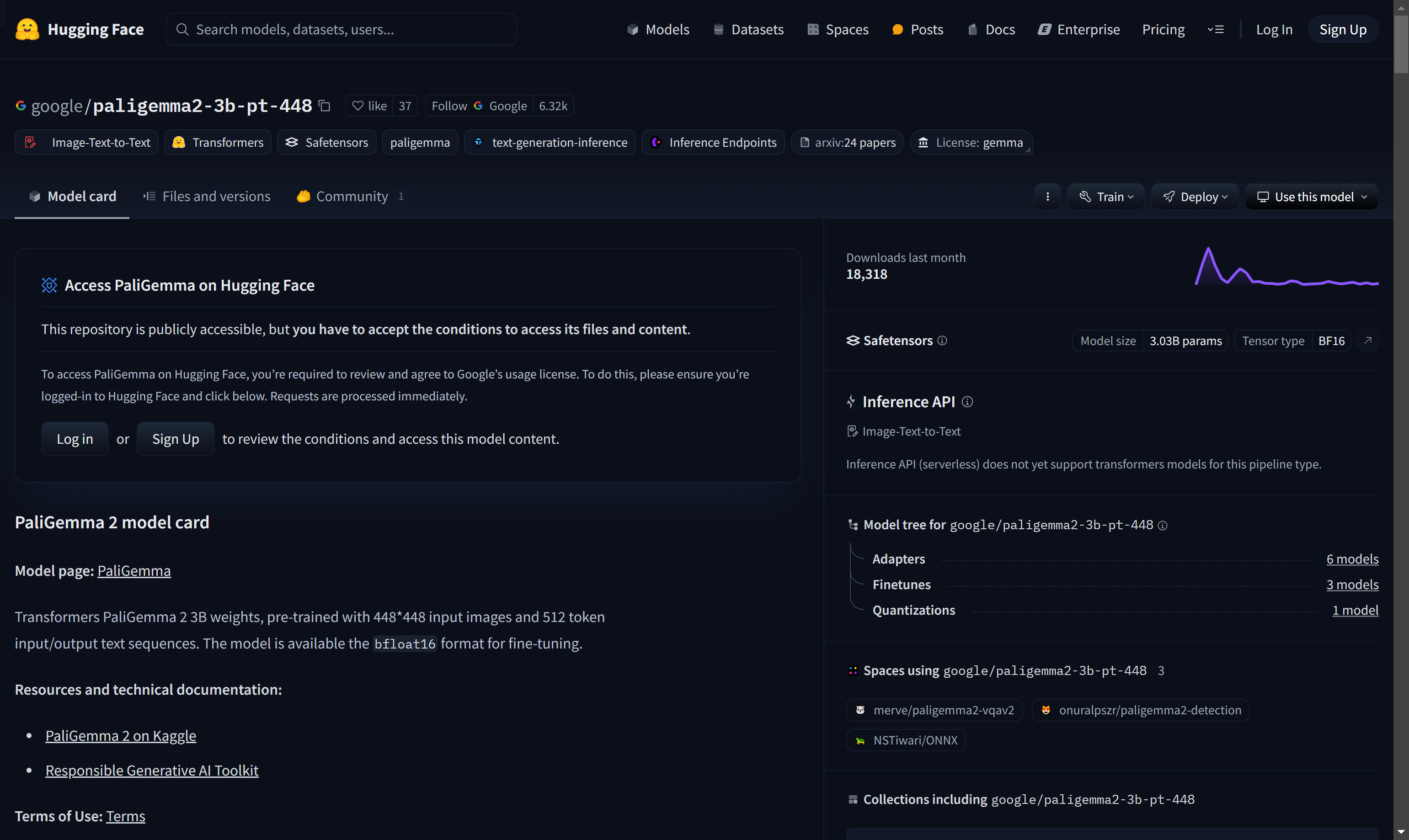Click the text-generation-inference tag
Image resolution: width=1409 pixels, height=840 pixels.
click(x=550, y=142)
